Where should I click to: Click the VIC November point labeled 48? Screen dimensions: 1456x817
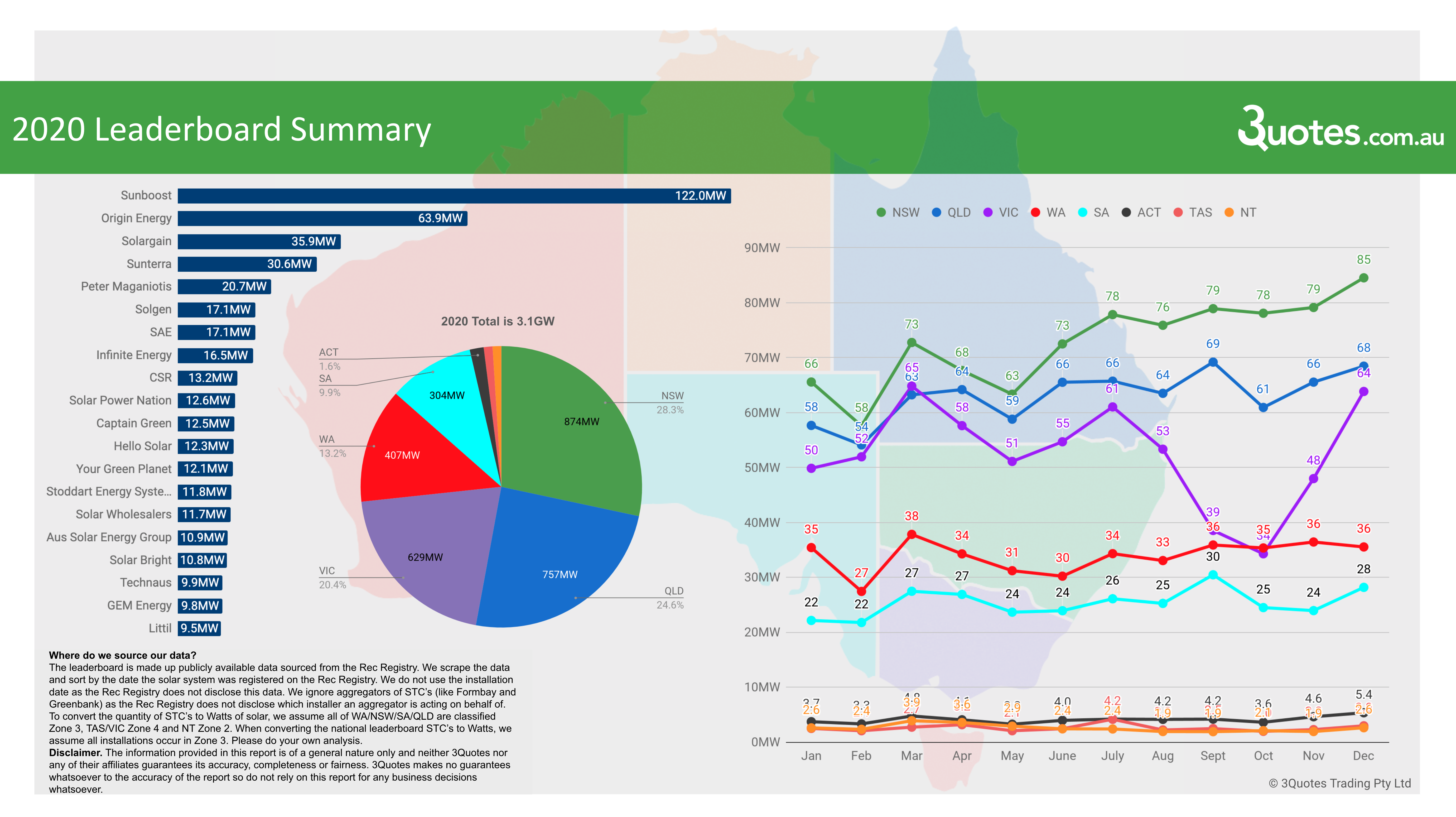coord(1314,479)
